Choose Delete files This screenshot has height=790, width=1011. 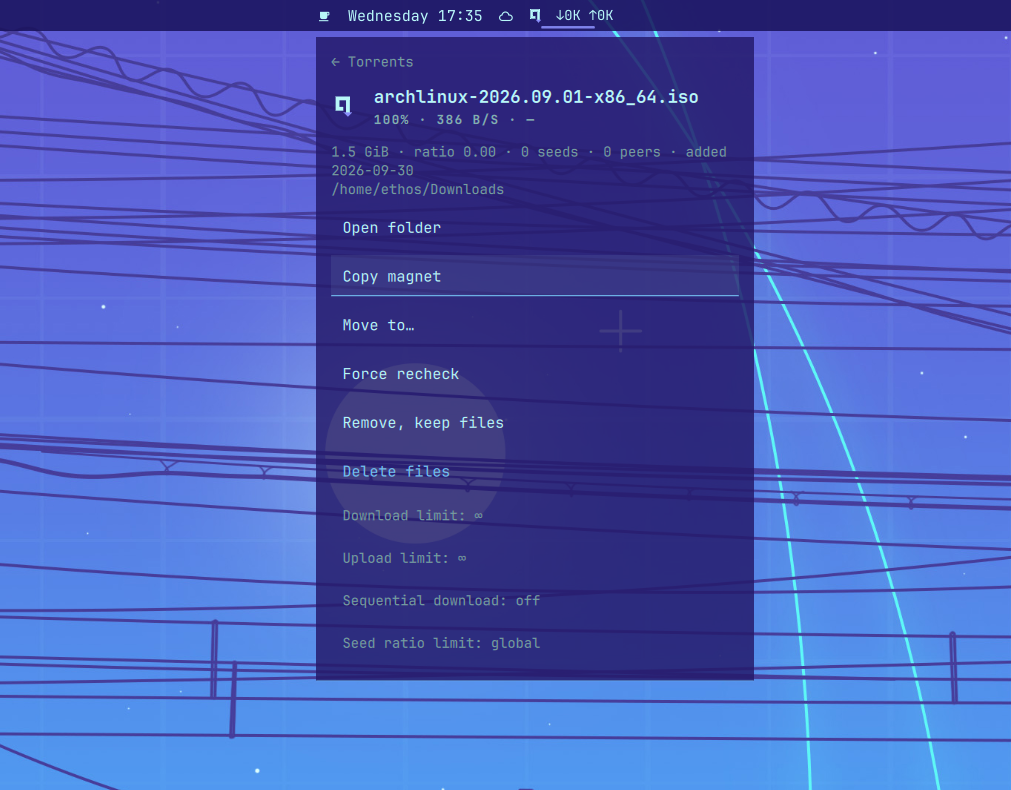pos(535,471)
